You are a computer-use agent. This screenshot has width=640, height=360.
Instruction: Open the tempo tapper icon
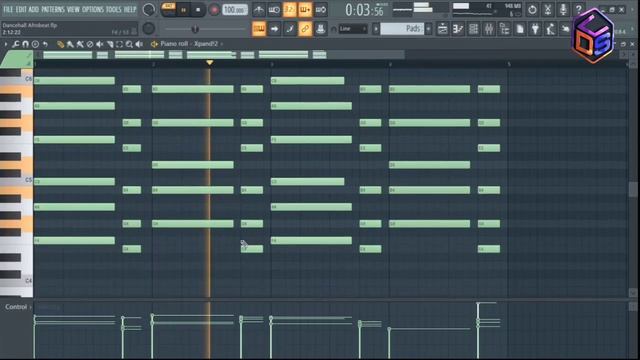[551, 29]
